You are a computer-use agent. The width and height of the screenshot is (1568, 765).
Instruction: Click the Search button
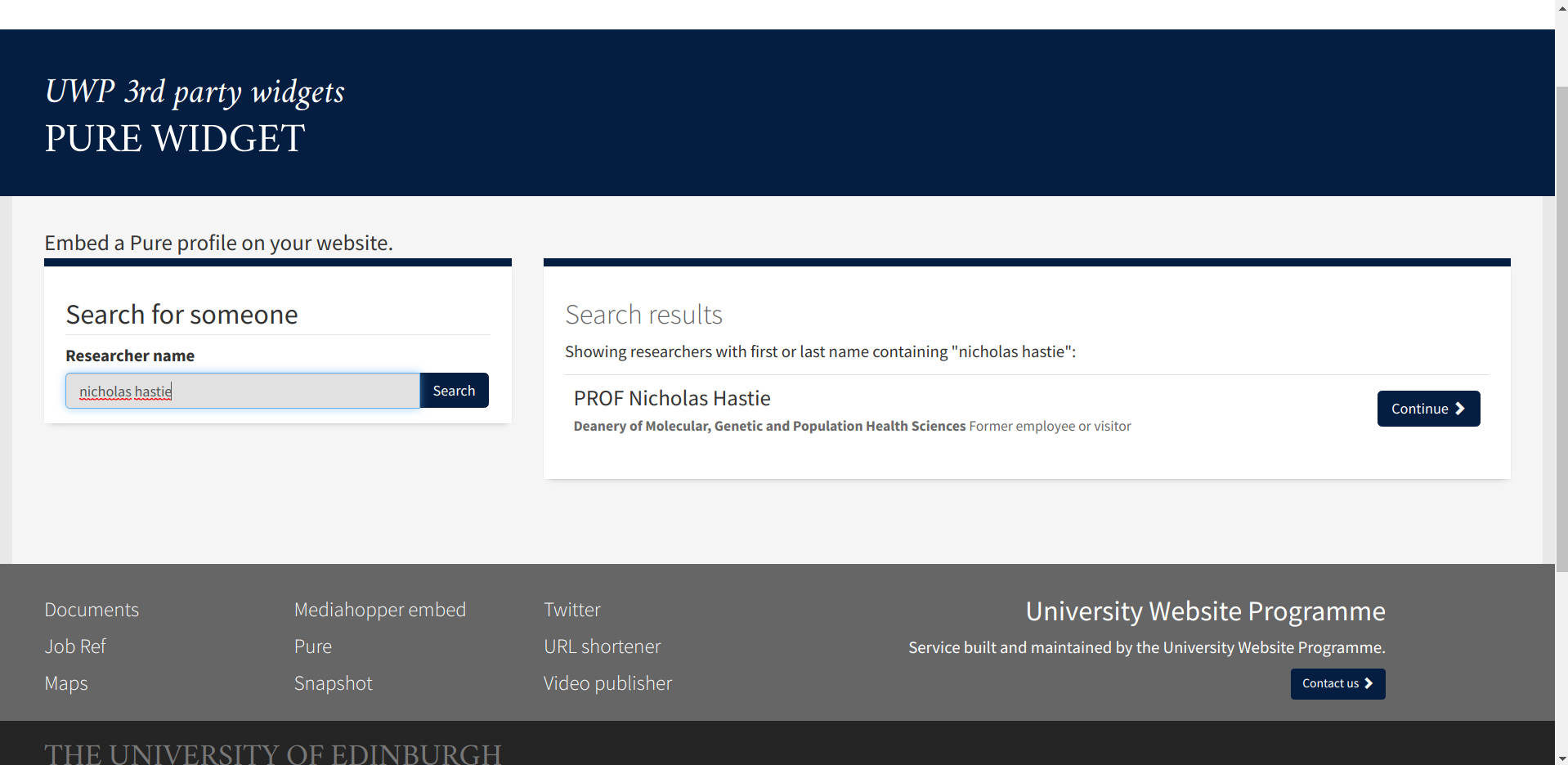point(454,391)
